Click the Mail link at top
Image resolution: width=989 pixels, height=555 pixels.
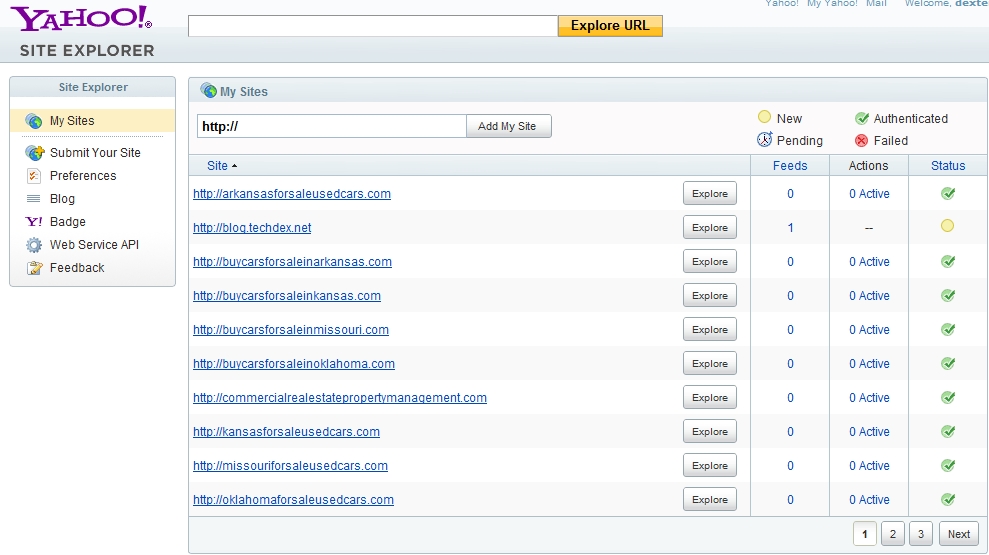[876, 3]
